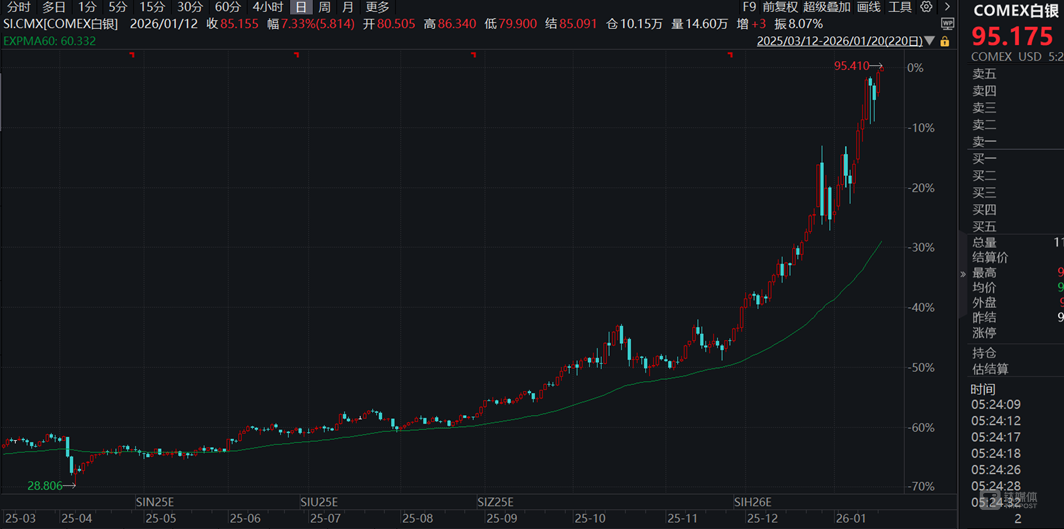Open the 画线 drawing tools
Viewport: 1064px width, 529px height.
(868, 7)
